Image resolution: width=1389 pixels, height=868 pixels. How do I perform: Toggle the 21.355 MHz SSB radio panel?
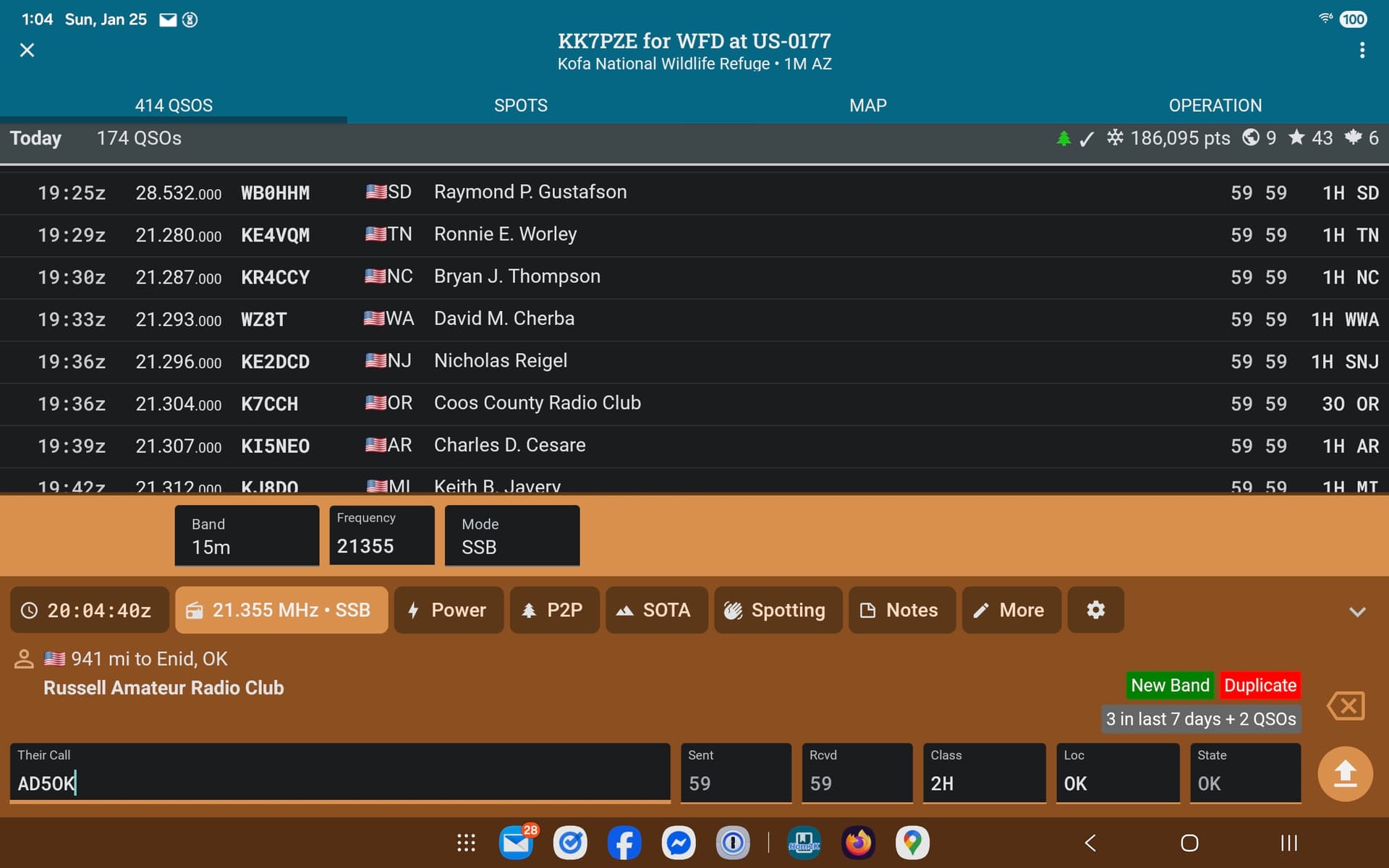click(x=281, y=610)
